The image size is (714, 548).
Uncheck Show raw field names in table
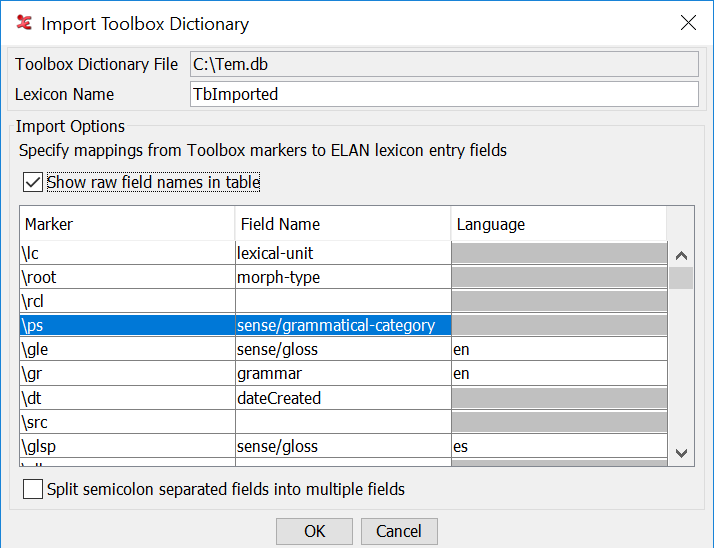click(x=33, y=182)
